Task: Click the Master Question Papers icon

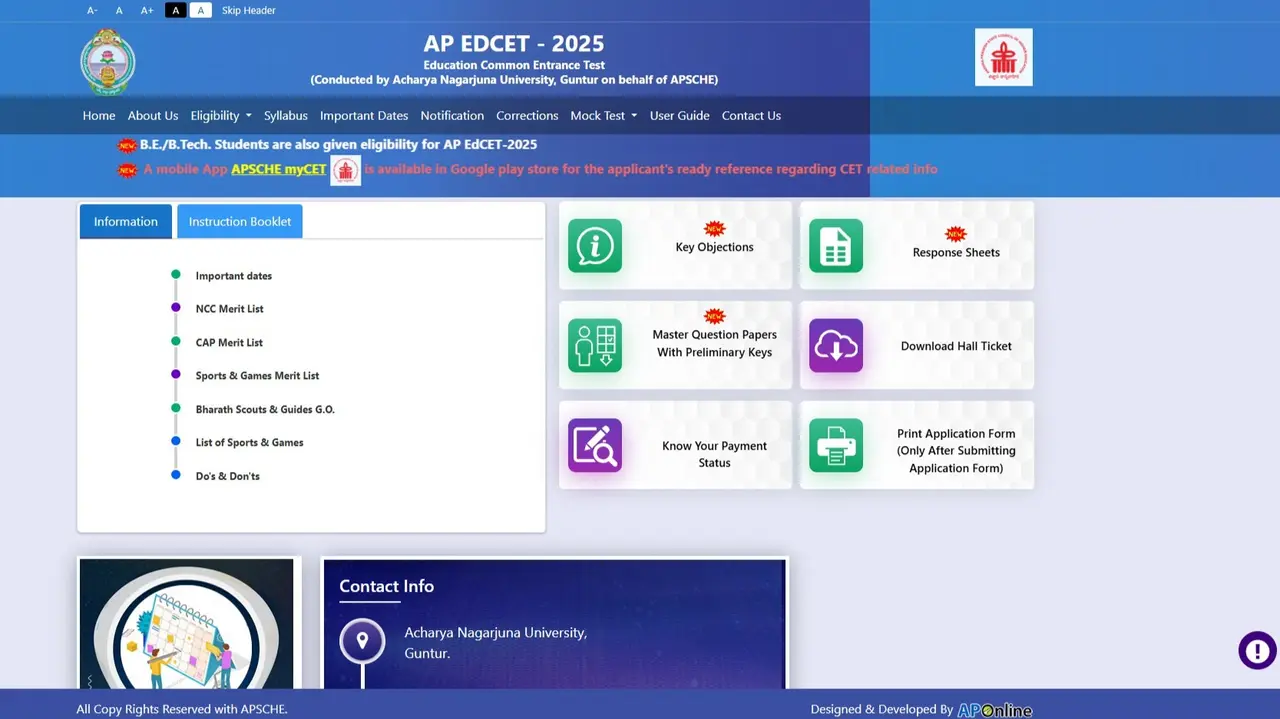Action: click(x=595, y=345)
